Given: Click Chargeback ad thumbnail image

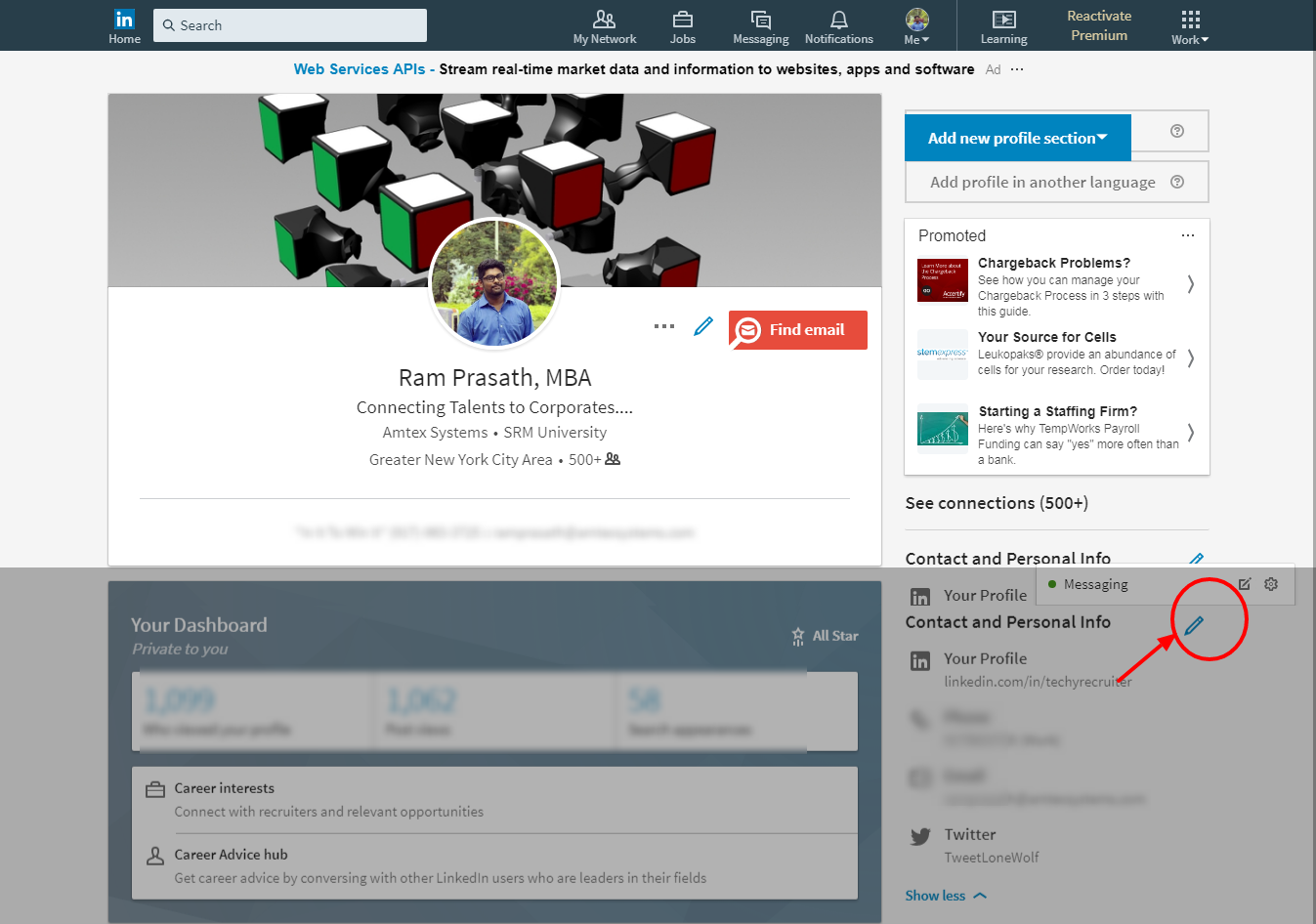Looking at the screenshot, I should point(943,280).
